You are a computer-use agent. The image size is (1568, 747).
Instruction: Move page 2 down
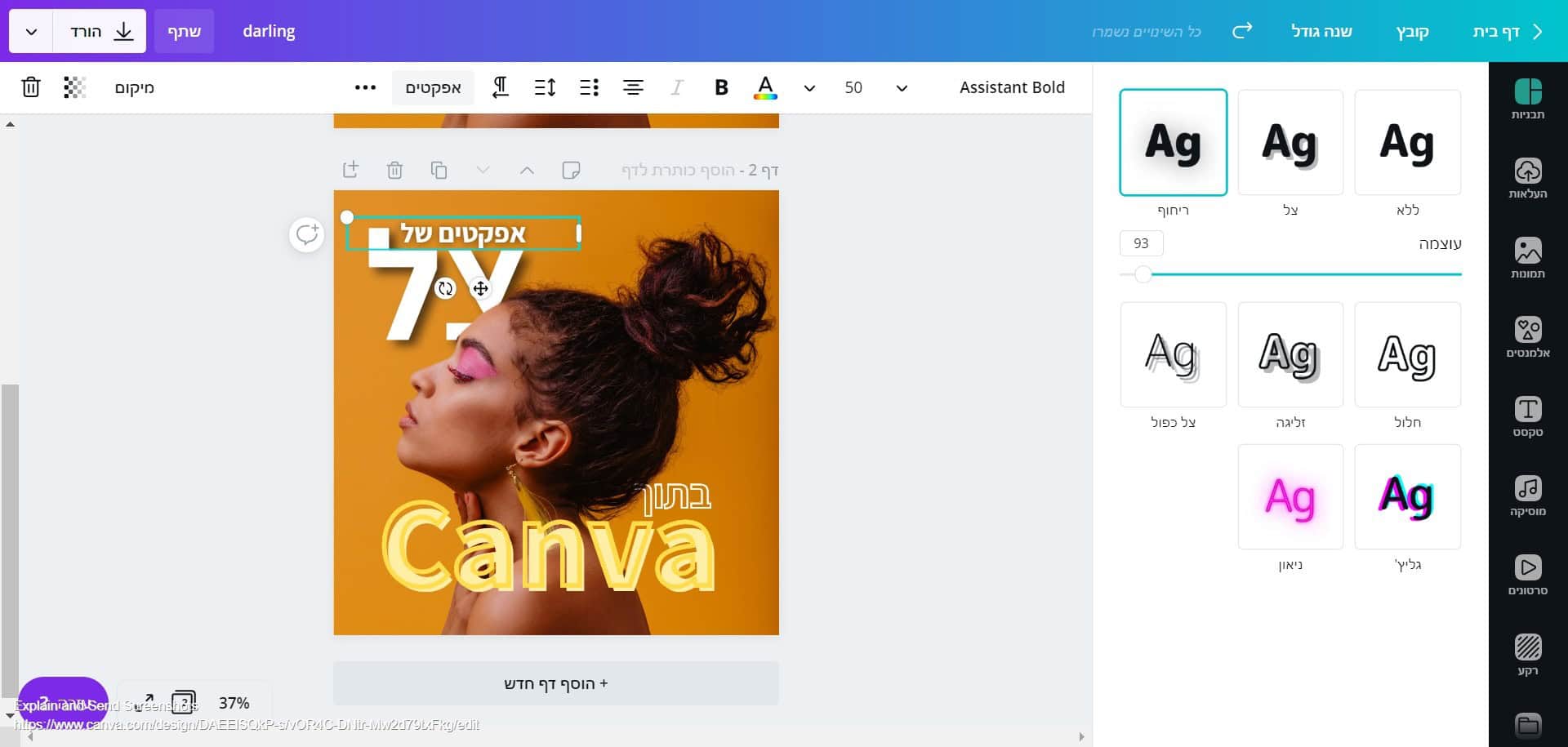click(483, 170)
